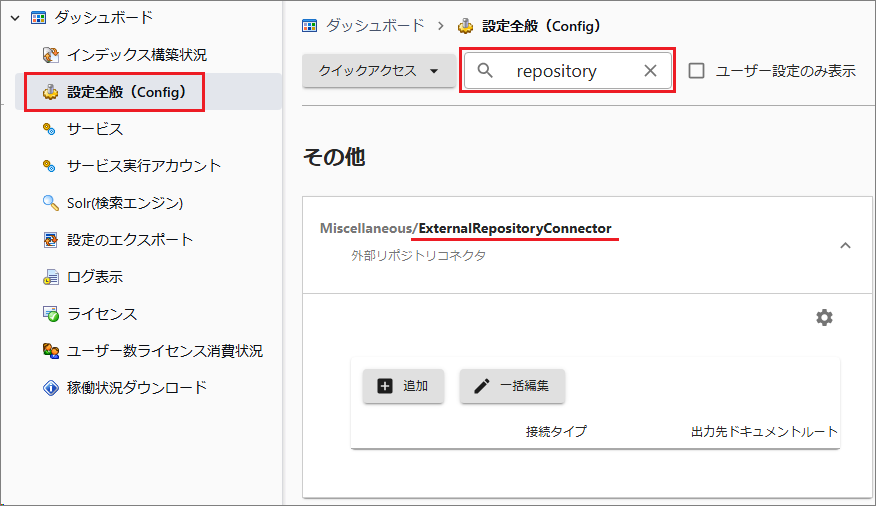Collapse the ExternalRepositoryConnector section

click(845, 246)
